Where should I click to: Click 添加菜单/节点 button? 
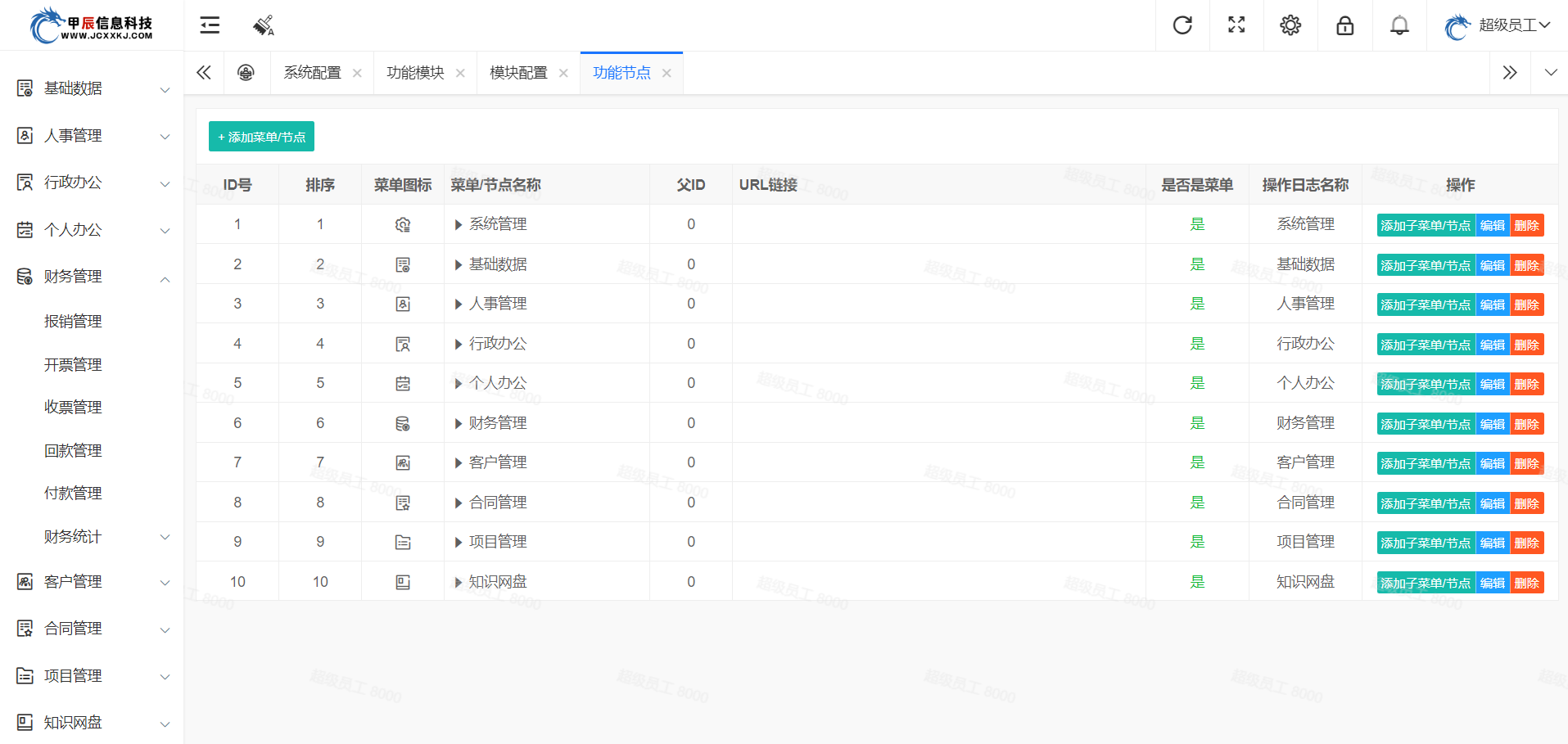[261, 137]
